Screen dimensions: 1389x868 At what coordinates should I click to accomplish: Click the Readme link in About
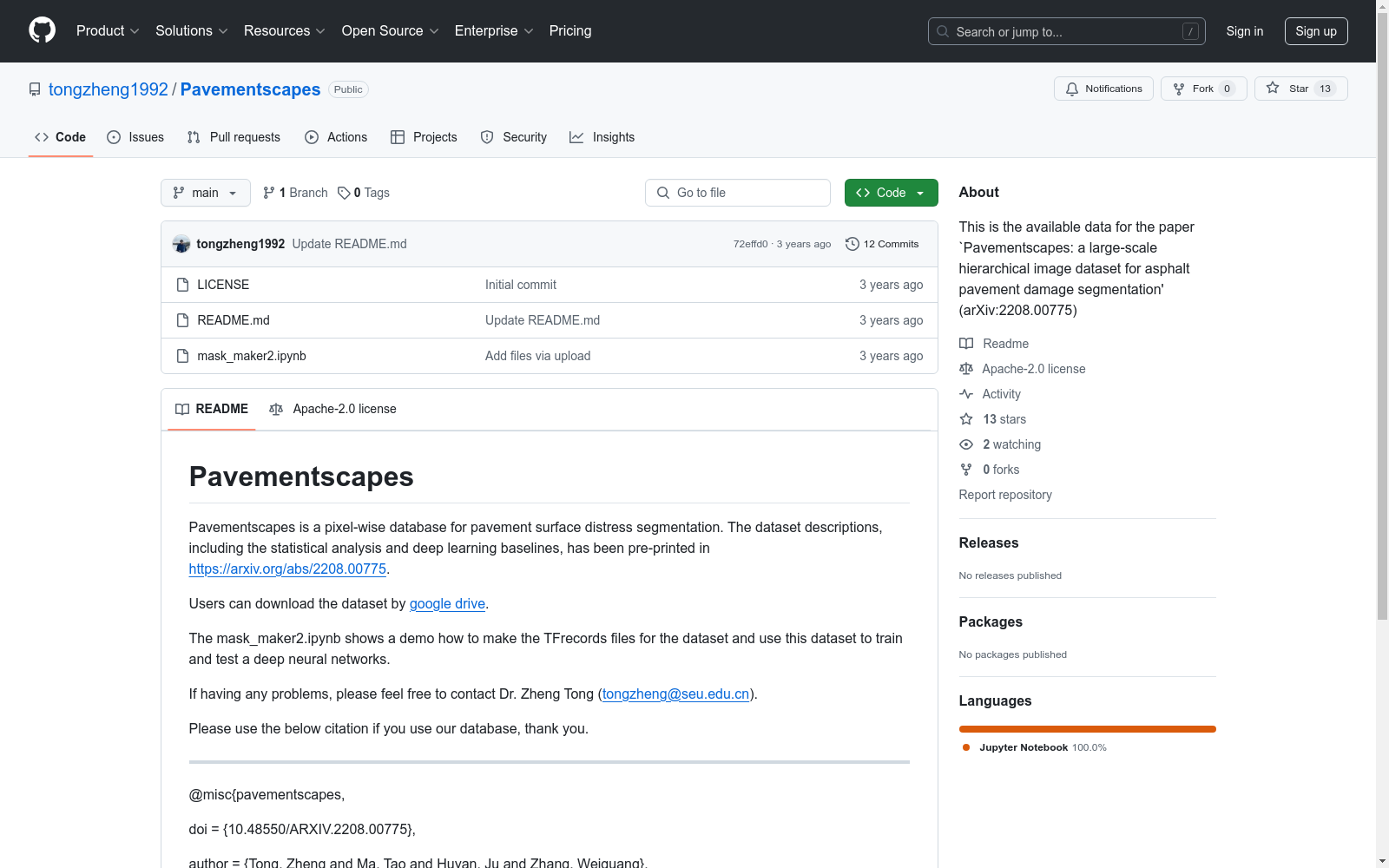click(x=994, y=344)
